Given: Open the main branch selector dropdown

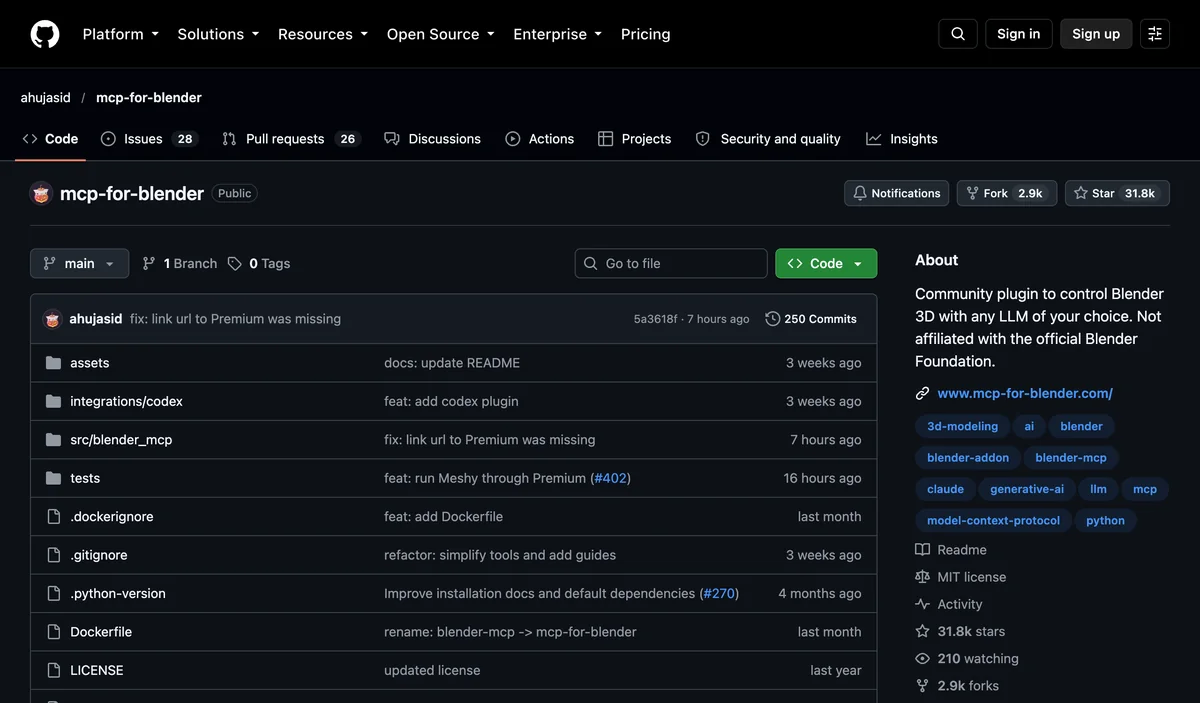Looking at the screenshot, I should coord(80,263).
